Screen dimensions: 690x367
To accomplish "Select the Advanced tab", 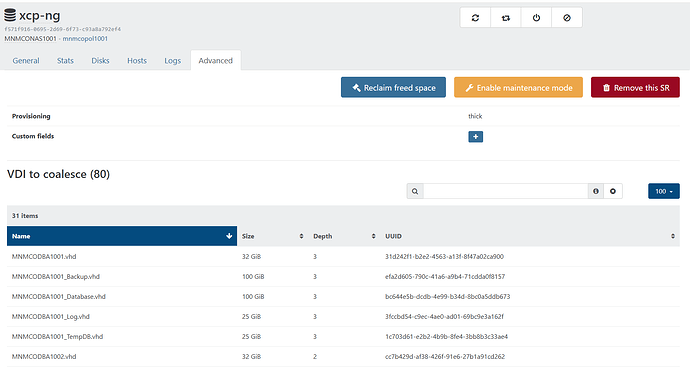I will click(x=216, y=61).
